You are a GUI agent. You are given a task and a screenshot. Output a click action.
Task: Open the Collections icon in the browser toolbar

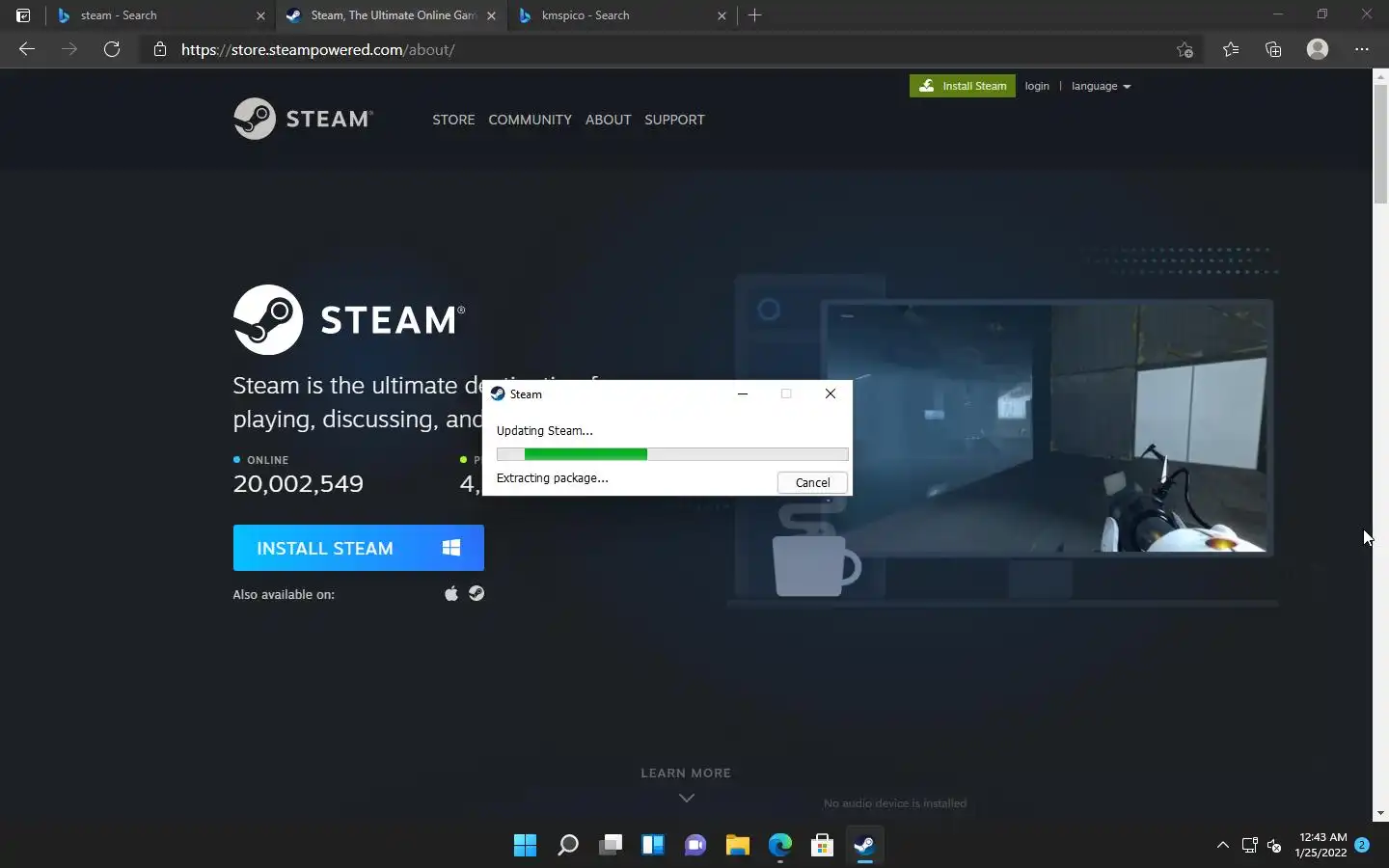coord(1273,49)
